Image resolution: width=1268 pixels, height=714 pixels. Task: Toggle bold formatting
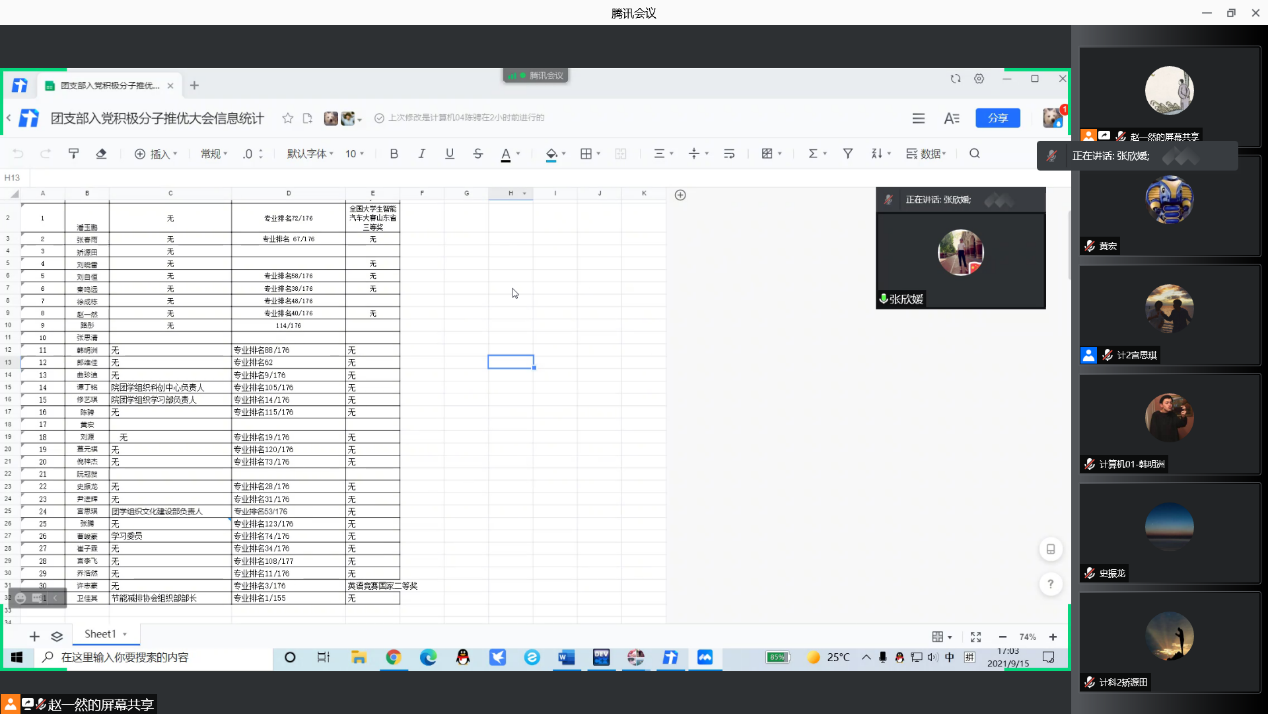[x=394, y=154]
